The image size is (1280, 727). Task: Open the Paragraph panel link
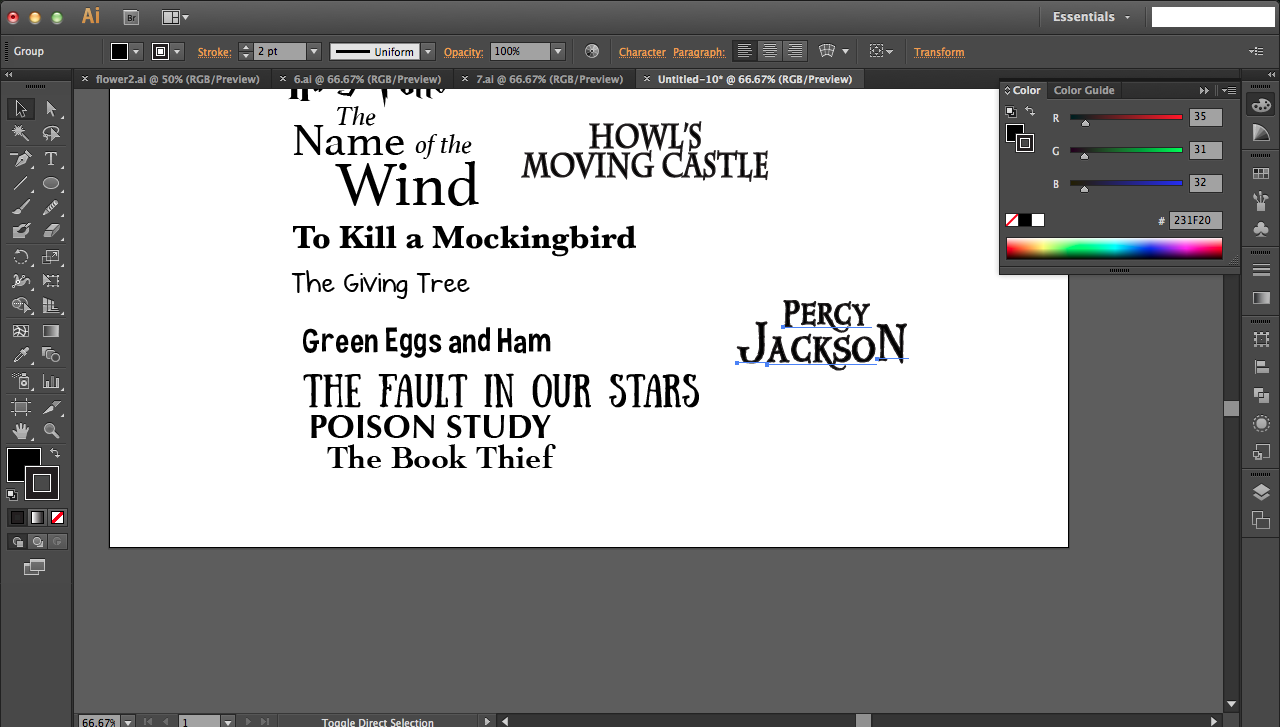click(x=699, y=52)
